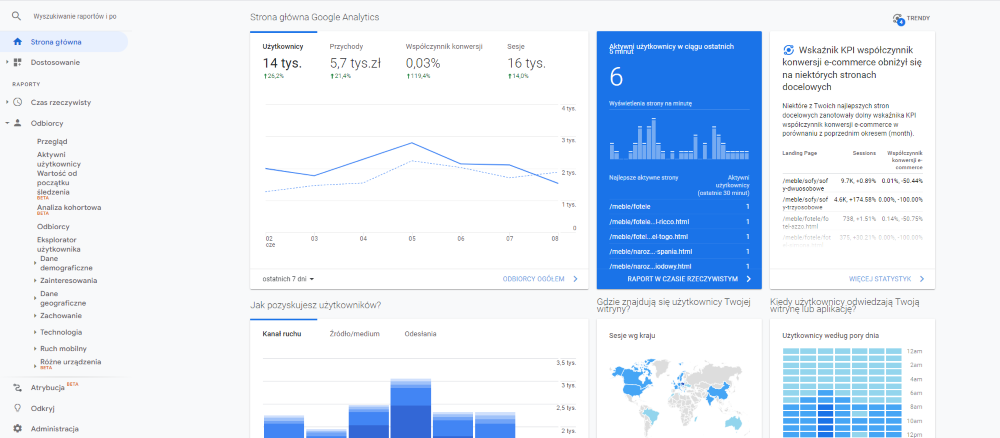1000x438 pixels.
Task: Expand Zainteresowania submenu
Action: pos(35,281)
